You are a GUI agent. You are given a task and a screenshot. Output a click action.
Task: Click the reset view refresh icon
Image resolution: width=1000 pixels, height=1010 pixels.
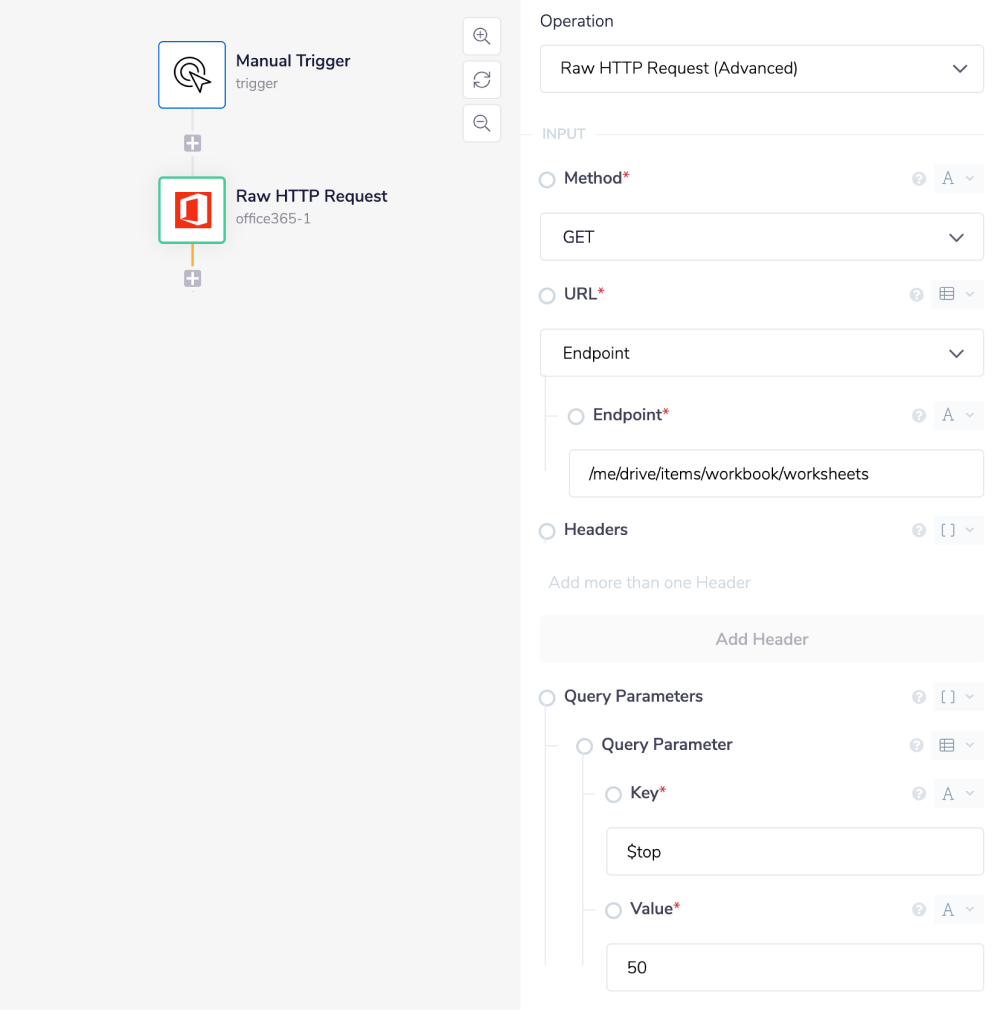coord(482,80)
